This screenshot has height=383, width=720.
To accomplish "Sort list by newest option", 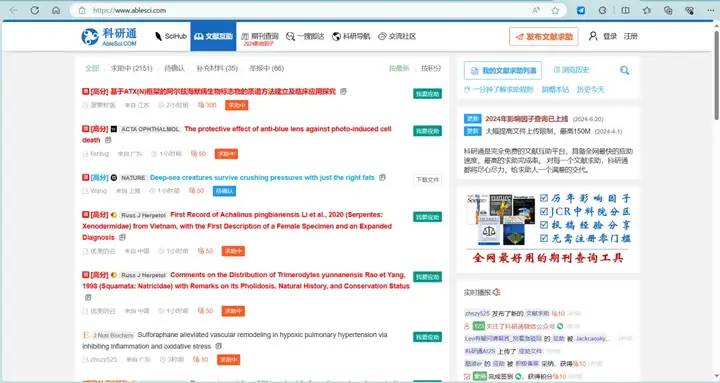I will pyautogui.click(x=399, y=68).
